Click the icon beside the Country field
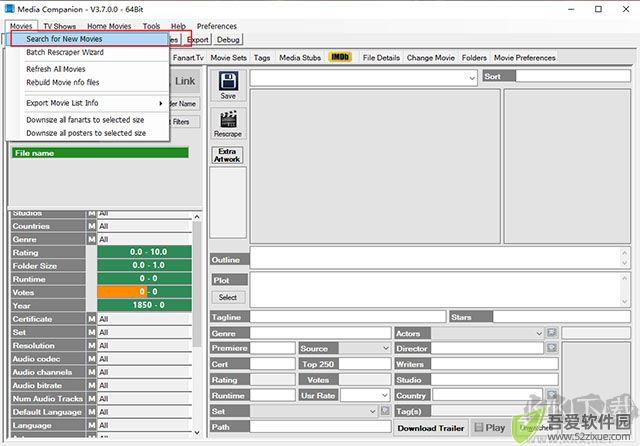The width and height of the screenshot is (640, 446). (x=551, y=395)
